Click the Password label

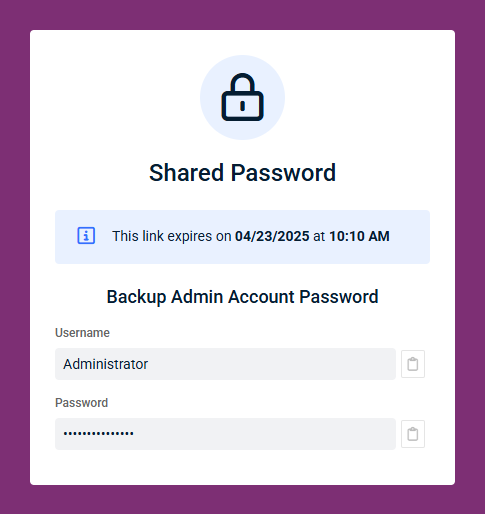81,403
